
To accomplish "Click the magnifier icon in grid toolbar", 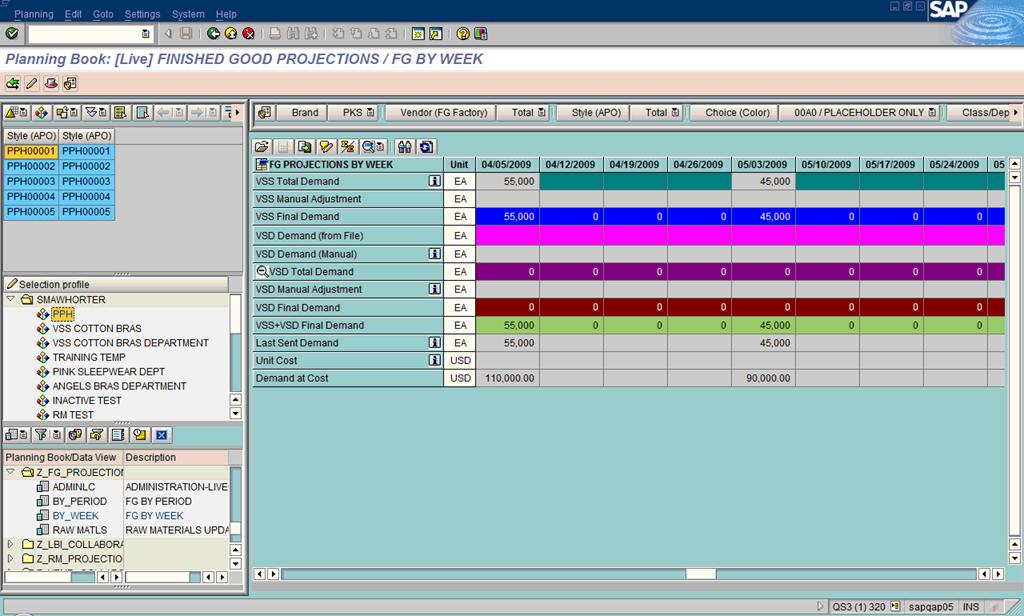I will coord(373,147).
